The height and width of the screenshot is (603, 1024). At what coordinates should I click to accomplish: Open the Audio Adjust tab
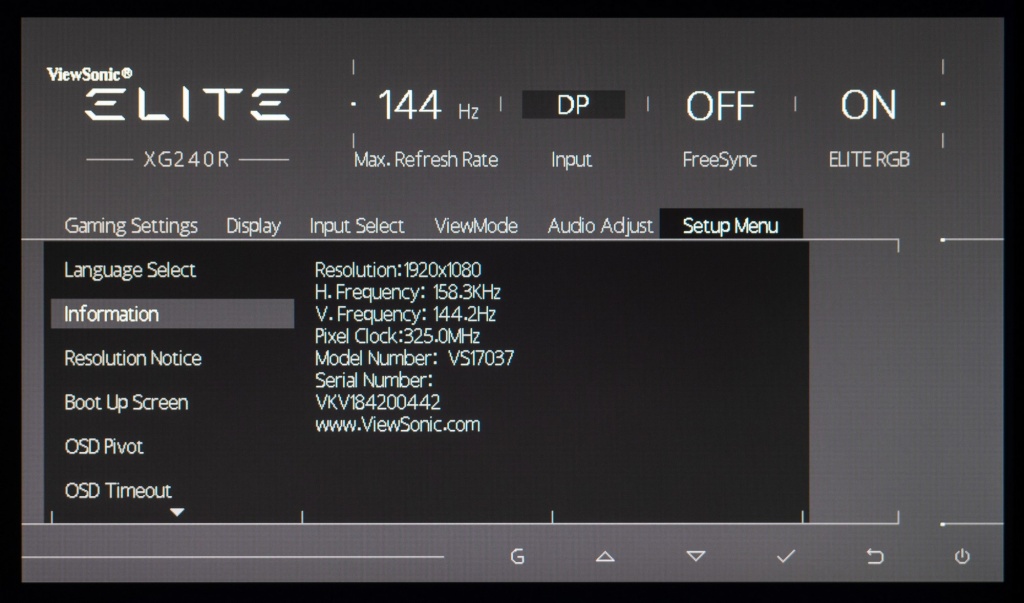(600, 226)
